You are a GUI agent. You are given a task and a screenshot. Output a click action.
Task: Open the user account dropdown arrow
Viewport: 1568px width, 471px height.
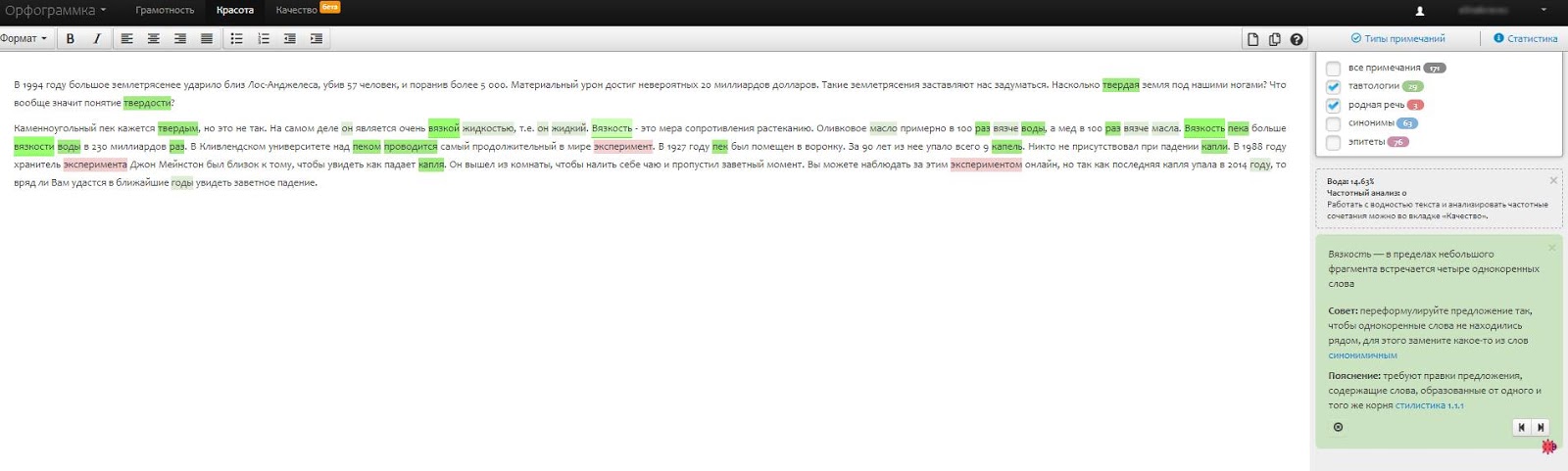1543,11
